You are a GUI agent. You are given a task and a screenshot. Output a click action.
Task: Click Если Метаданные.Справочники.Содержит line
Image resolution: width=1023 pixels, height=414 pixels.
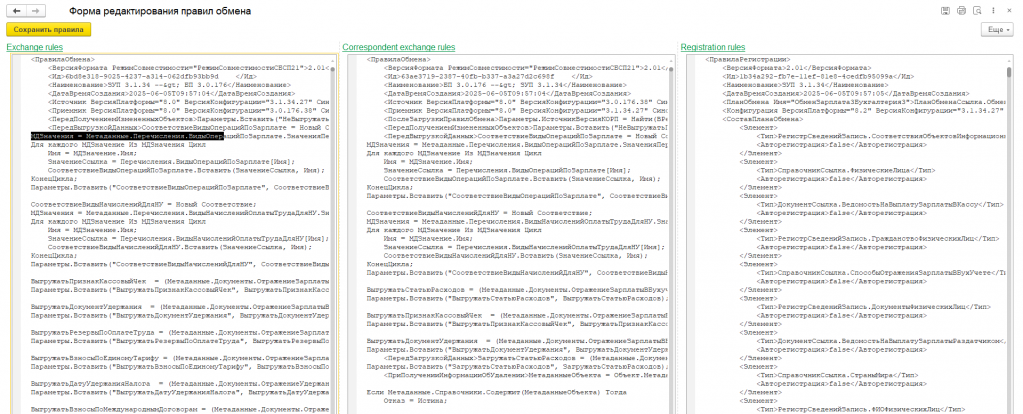[x=496, y=392]
